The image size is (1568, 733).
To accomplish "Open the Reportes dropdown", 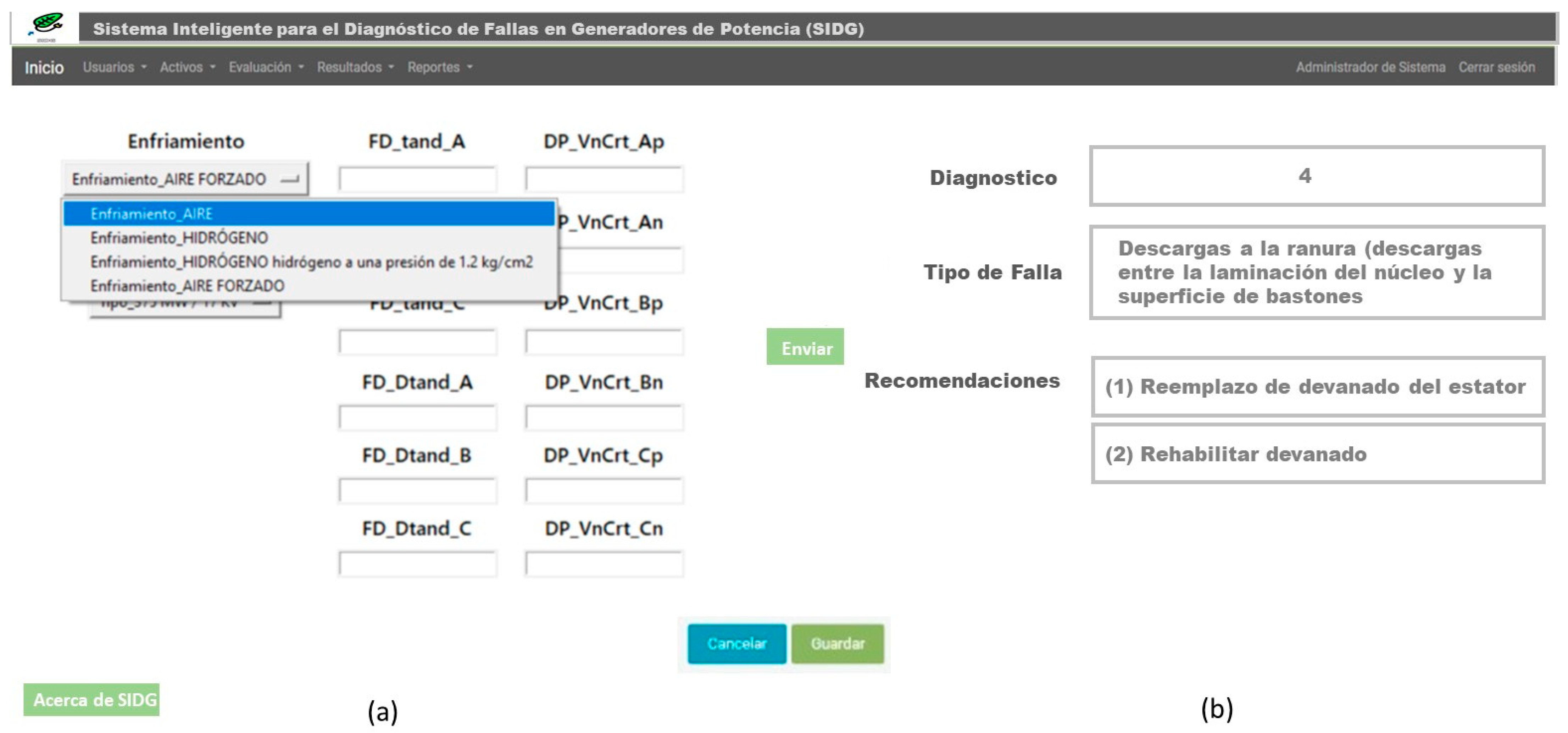I will click(x=439, y=67).
